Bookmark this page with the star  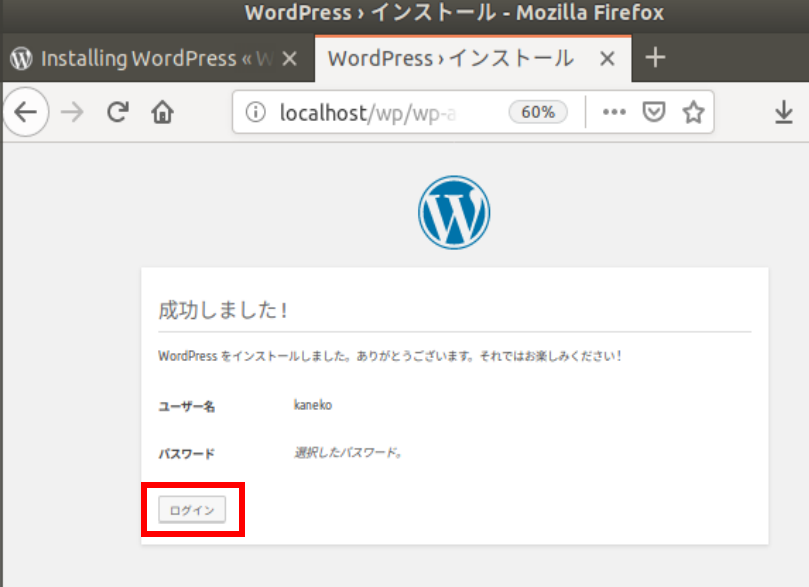[693, 112]
